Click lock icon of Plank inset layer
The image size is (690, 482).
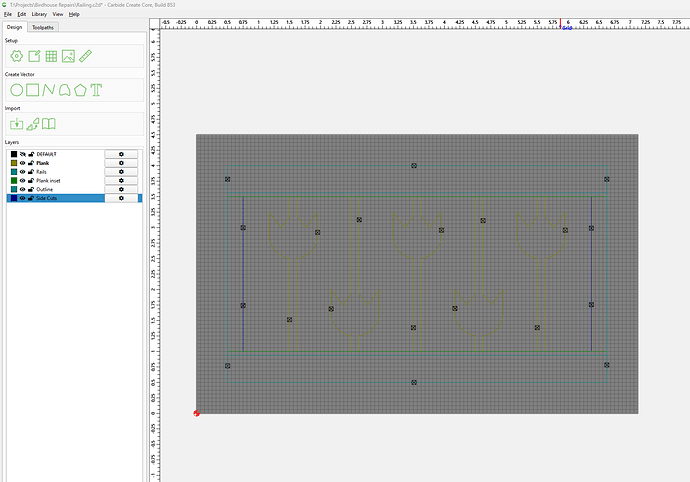31,180
